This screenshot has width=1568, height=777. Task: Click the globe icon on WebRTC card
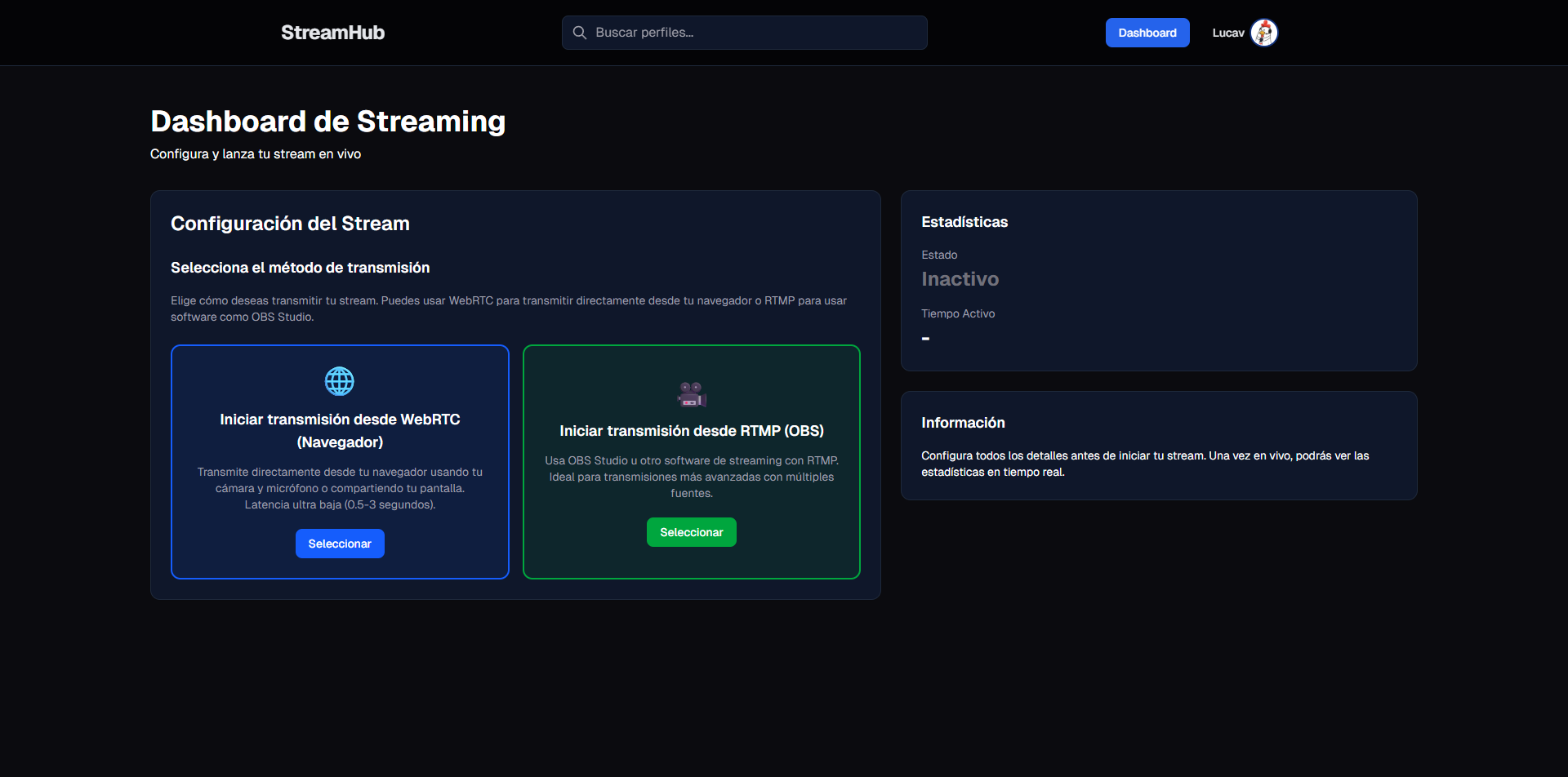[x=340, y=381]
